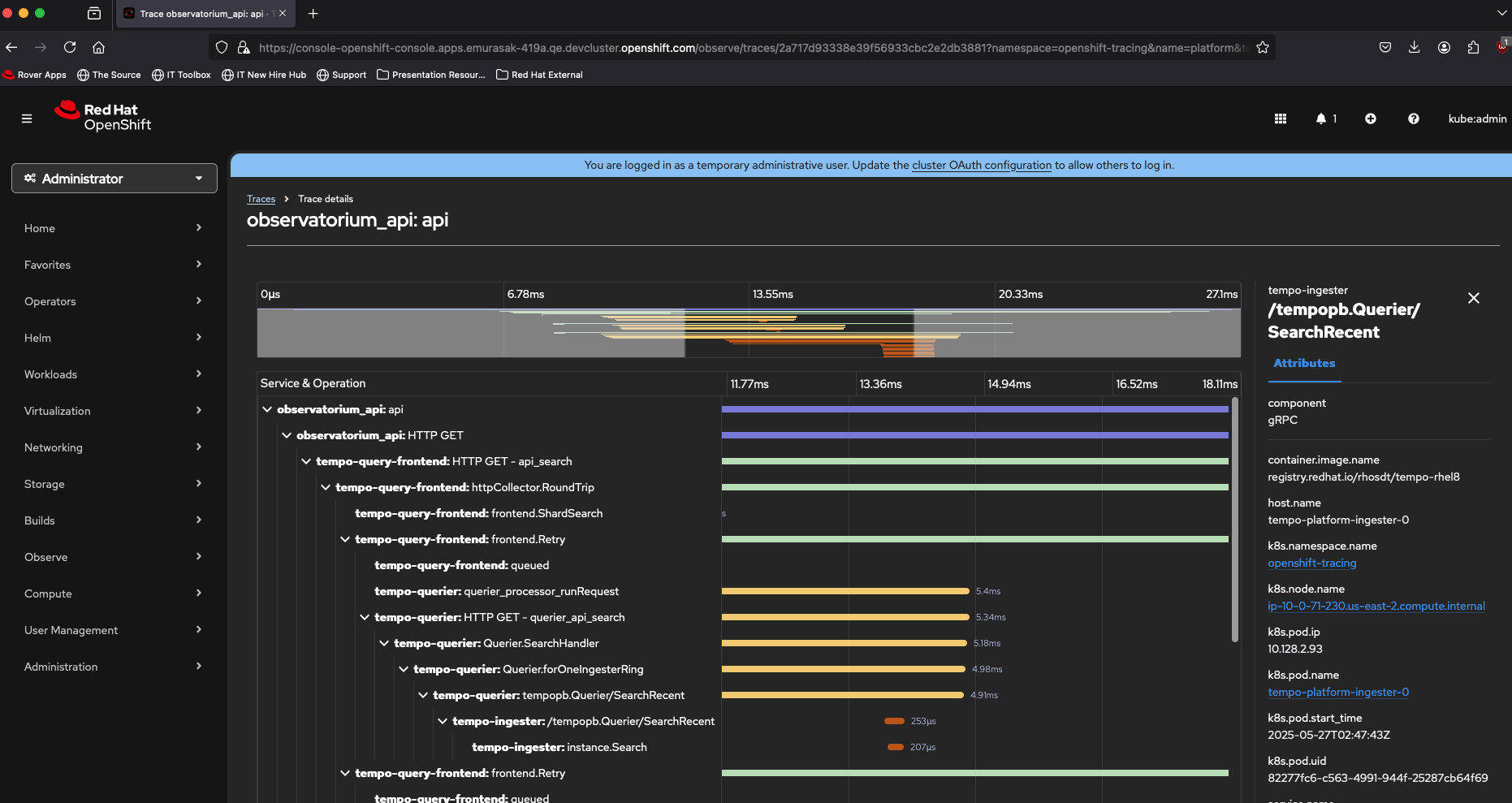
Task: Open the help question mark menu
Action: [1414, 119]
